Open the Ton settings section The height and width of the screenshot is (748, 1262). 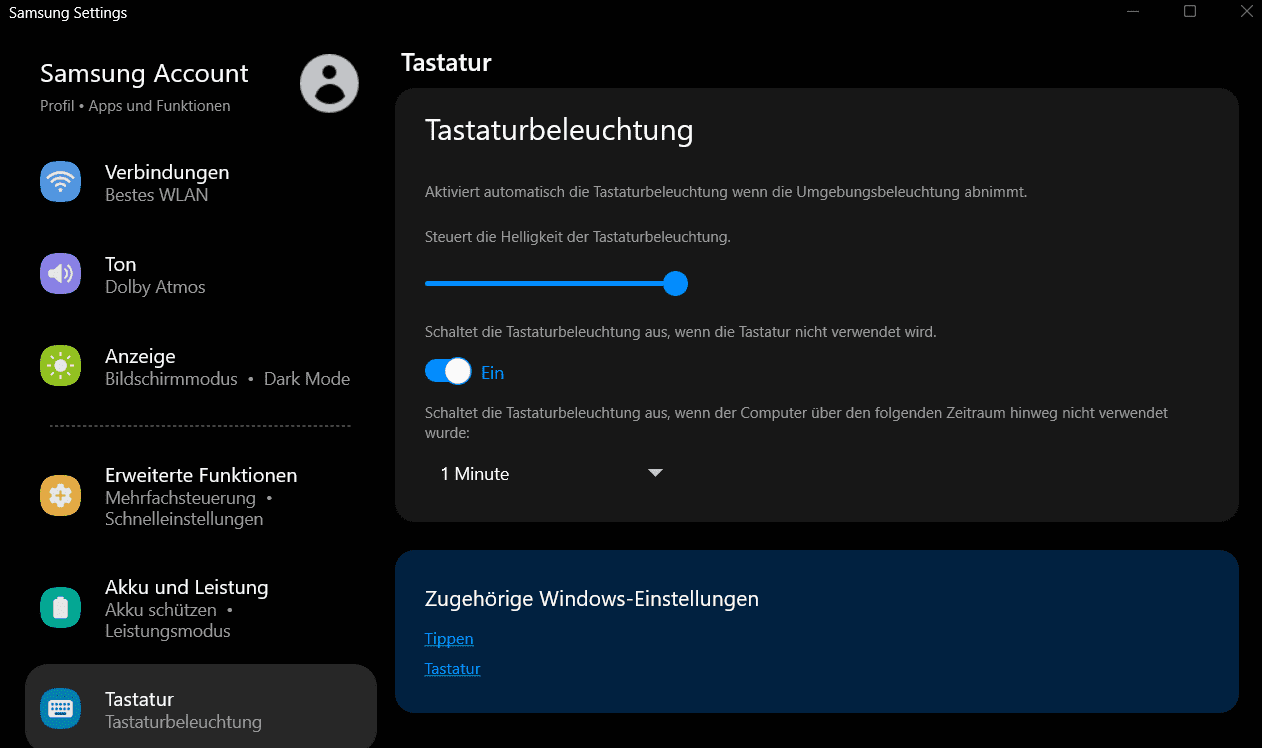click(200, 275)
